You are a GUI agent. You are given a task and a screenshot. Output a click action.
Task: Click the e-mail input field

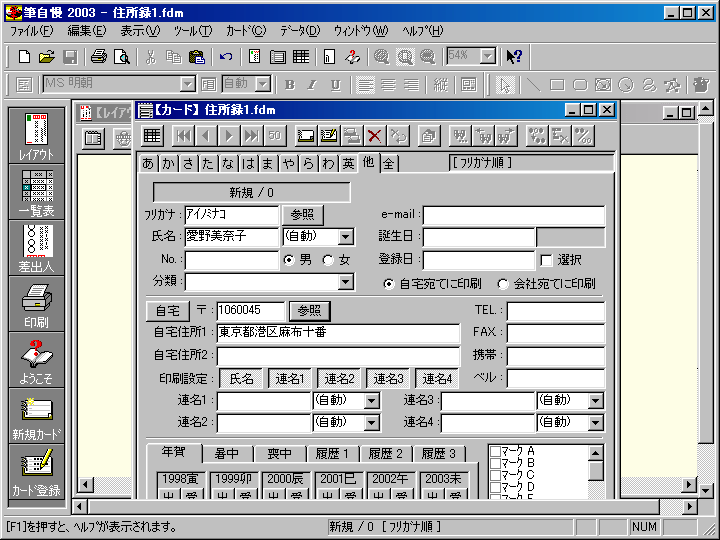tap(514, 215)
